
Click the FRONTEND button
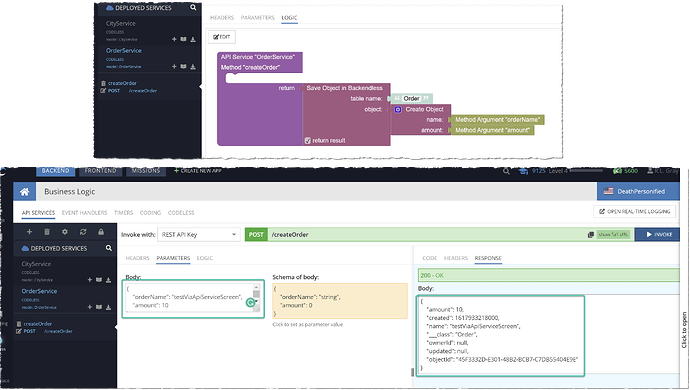pos(100,171)
